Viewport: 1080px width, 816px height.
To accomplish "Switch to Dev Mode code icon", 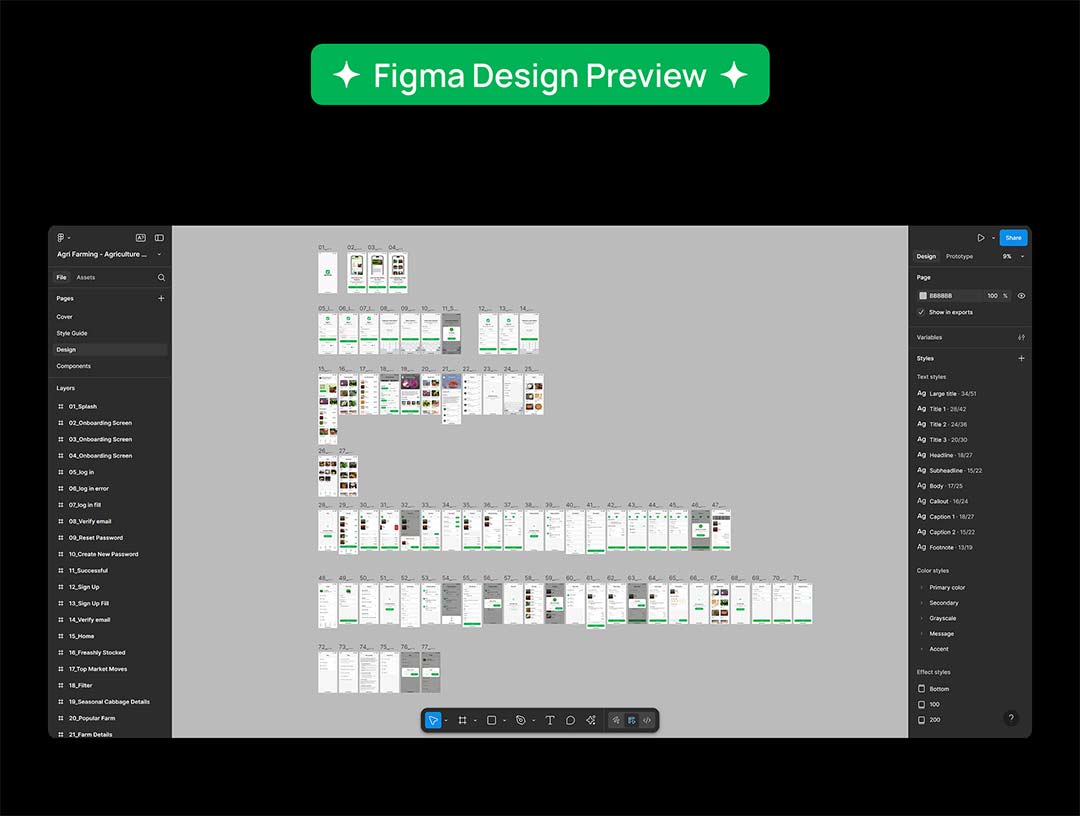I will tap(647, 720).
